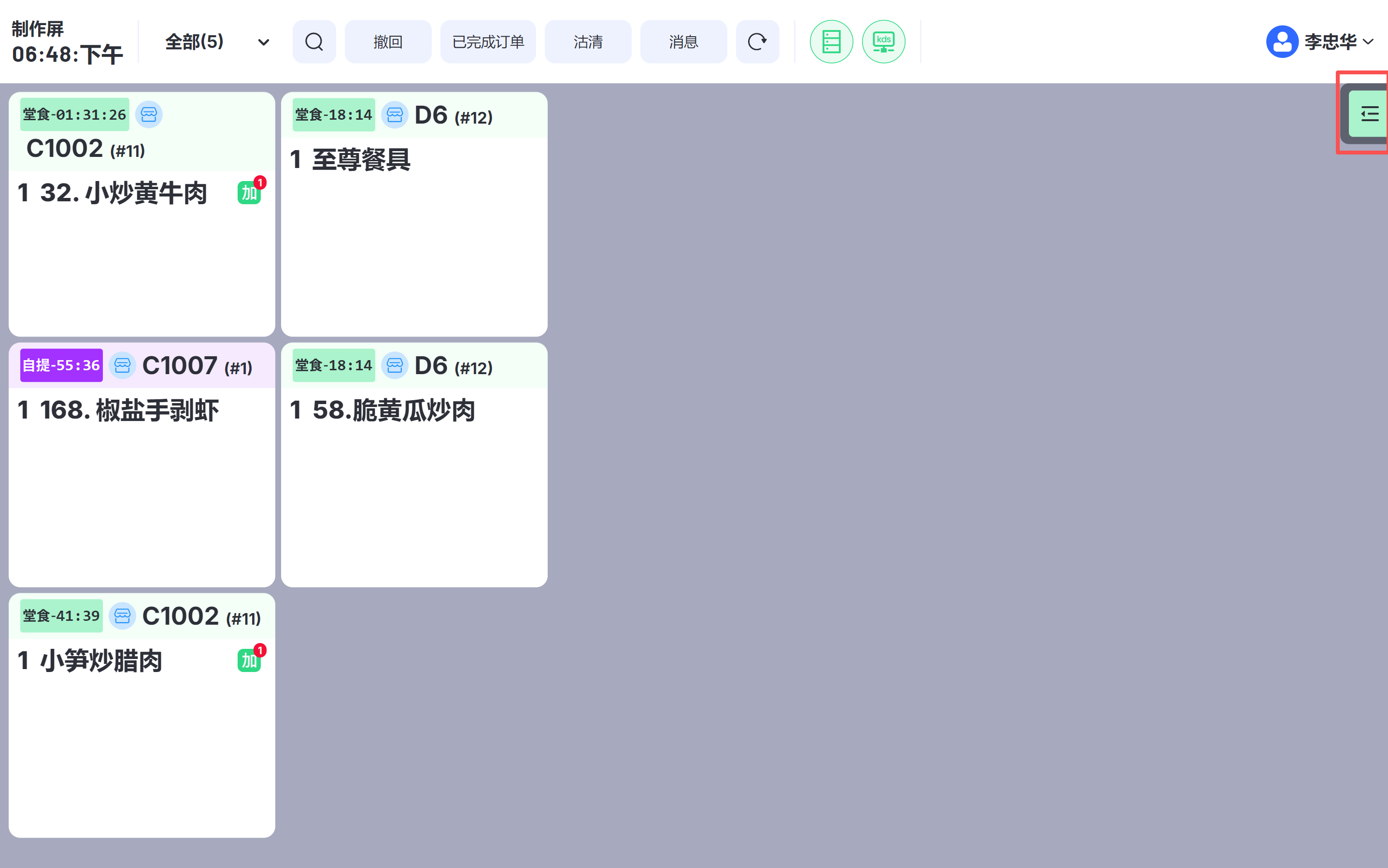The height and width of the screenshot is (868, 1388).
Task: Click the search magnifier icon
Action: click(314, 42)
